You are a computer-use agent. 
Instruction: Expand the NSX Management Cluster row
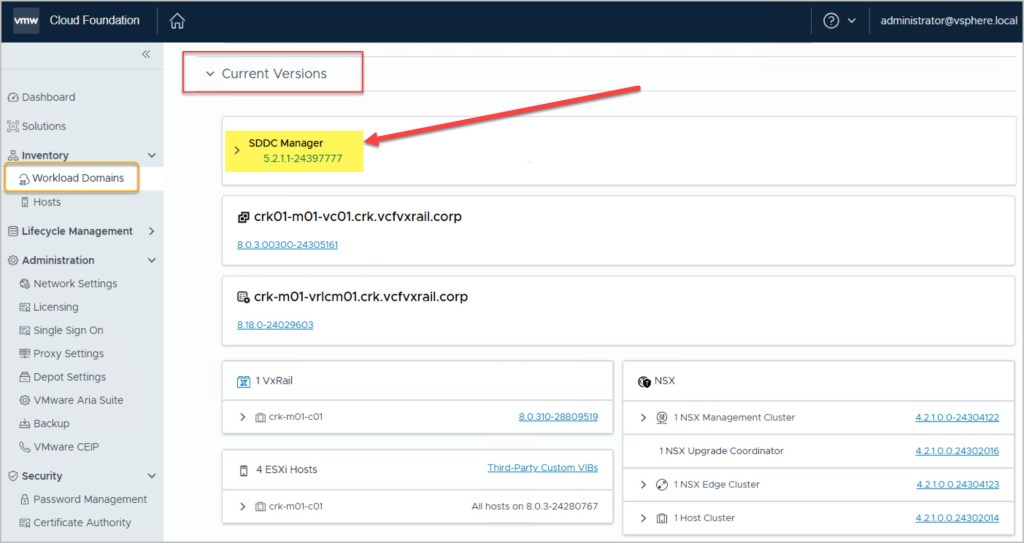643,418
